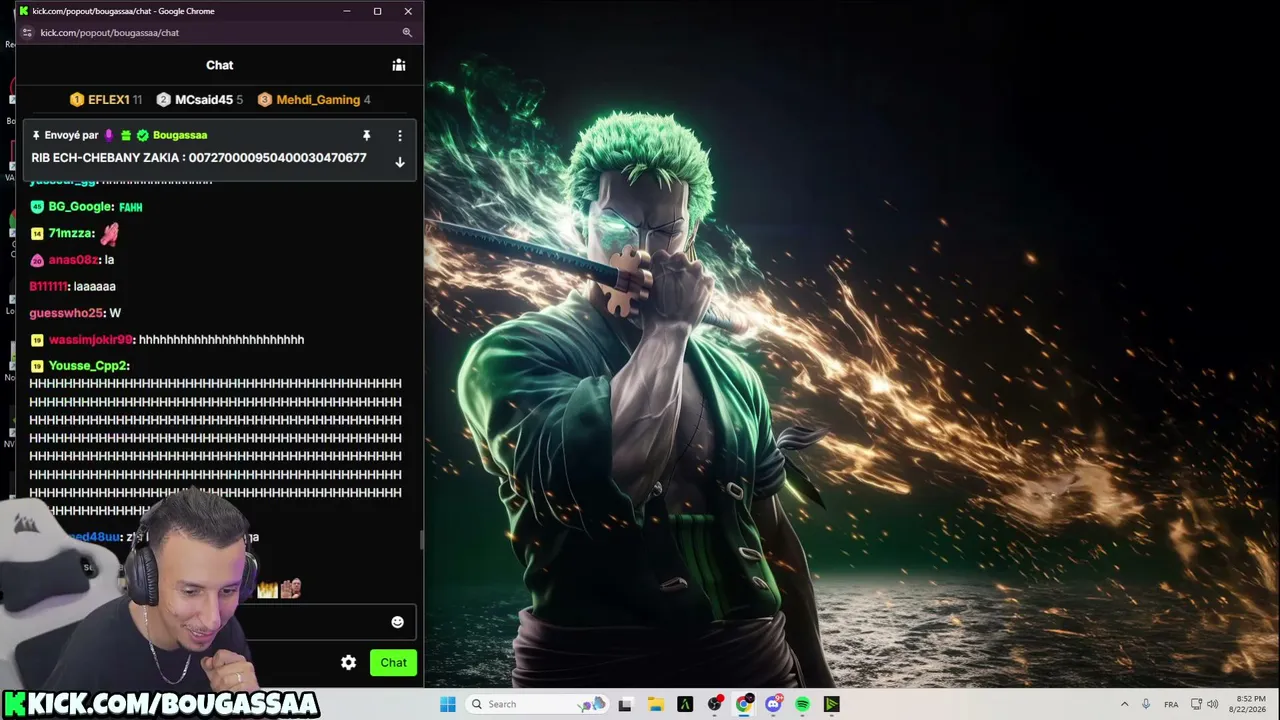1280x720 pixels.
Task: Select pinned RIB account number text
Action: click(277, 158)
